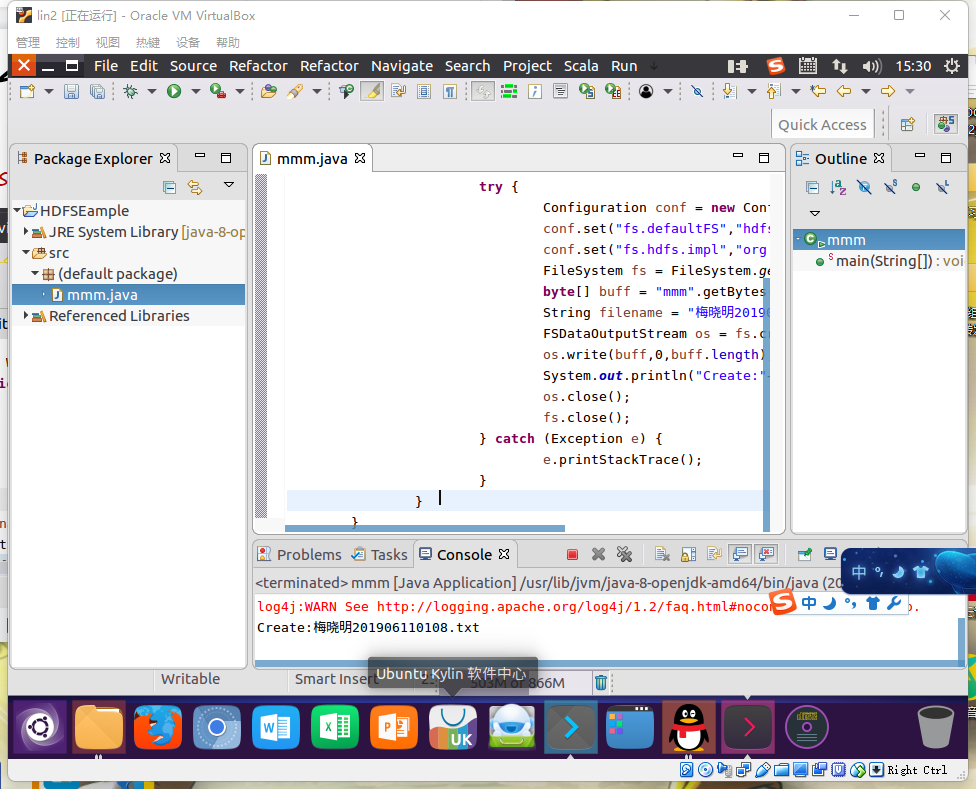The height and width of the screenshot is (789, 976).
Task: Navigate back with the left arrow icon
Action: (x=843, y=91)
